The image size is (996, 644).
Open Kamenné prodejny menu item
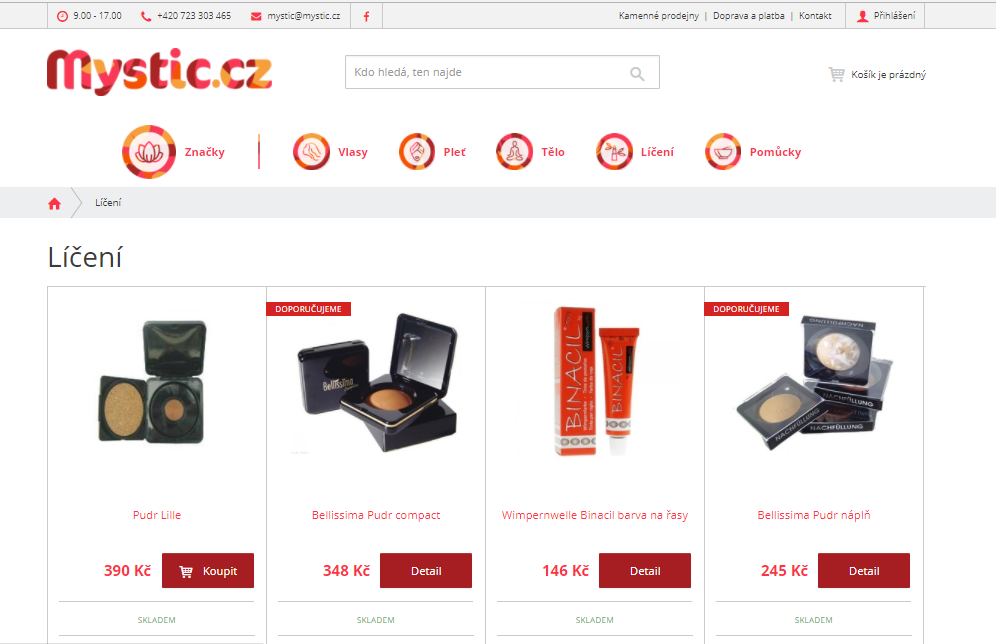(659, 16)
